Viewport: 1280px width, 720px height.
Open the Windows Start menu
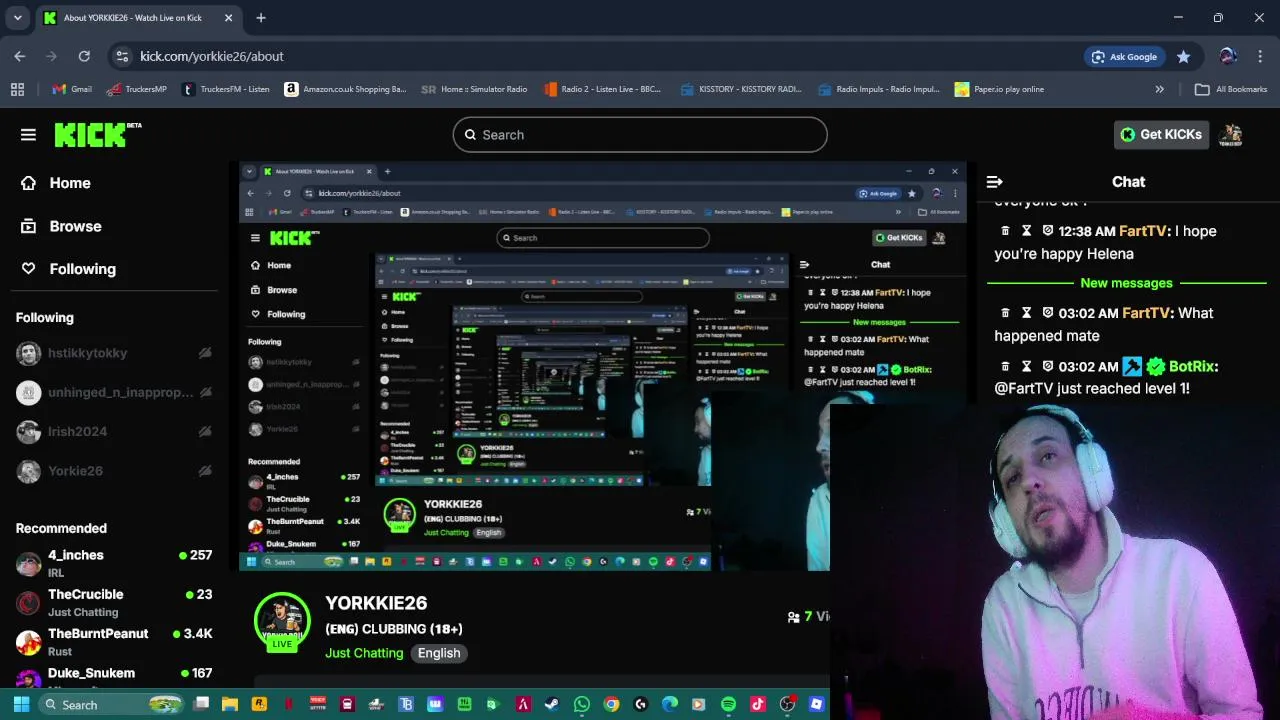coord(21,704)
